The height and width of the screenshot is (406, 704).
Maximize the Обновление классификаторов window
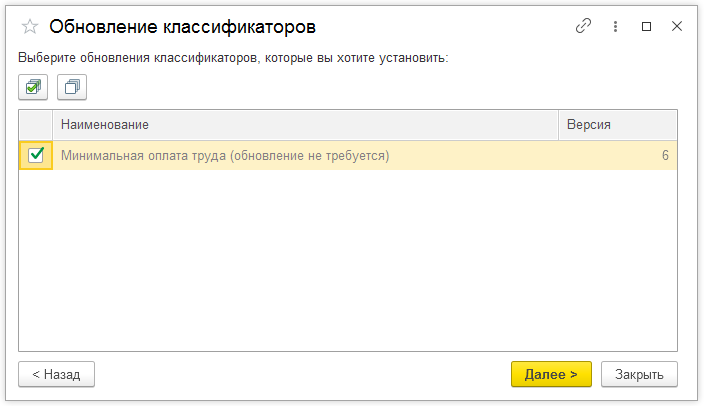tap(646, 27)
